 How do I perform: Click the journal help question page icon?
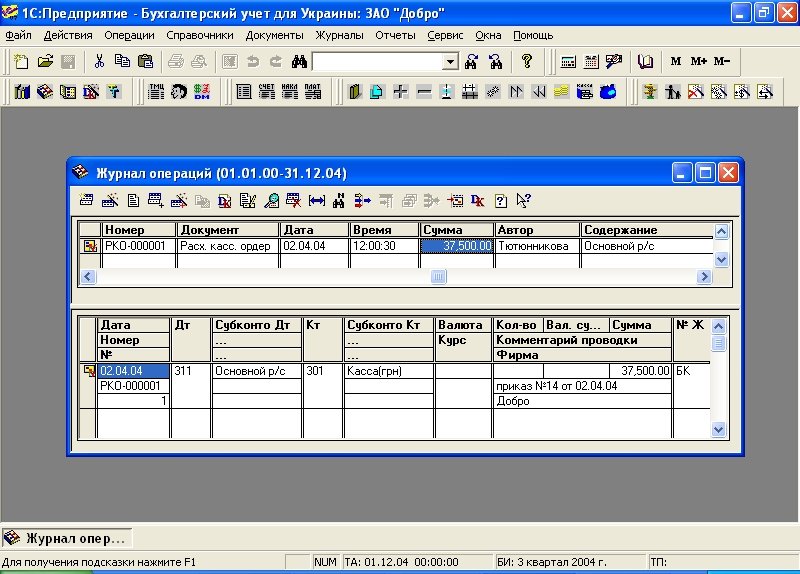pyautogui.click(x=501, y=201)
